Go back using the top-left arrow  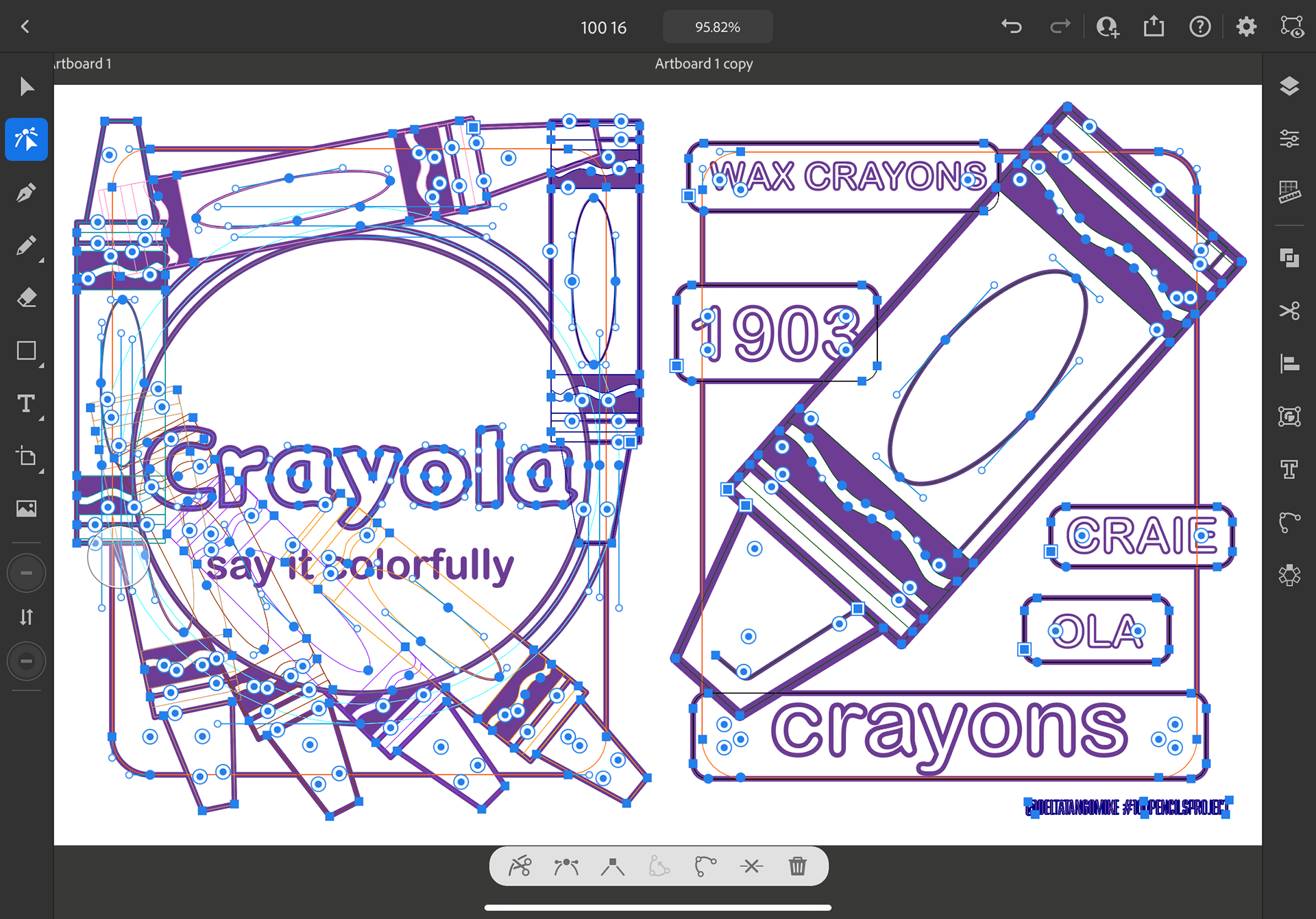click(x=25, y=27)
